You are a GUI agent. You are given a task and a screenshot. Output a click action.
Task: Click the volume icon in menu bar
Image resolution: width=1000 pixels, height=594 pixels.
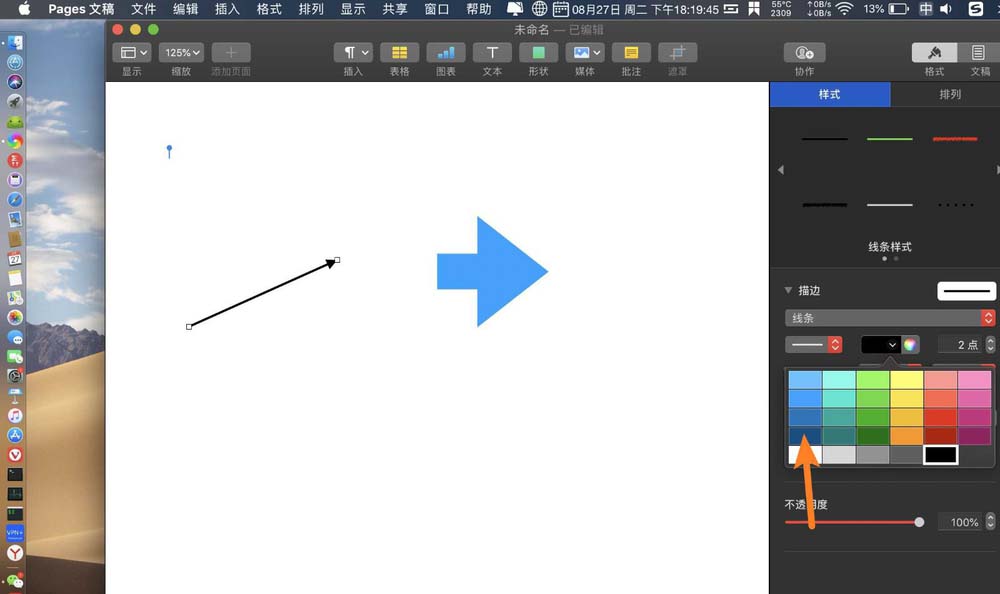click(x=946, y=9)
